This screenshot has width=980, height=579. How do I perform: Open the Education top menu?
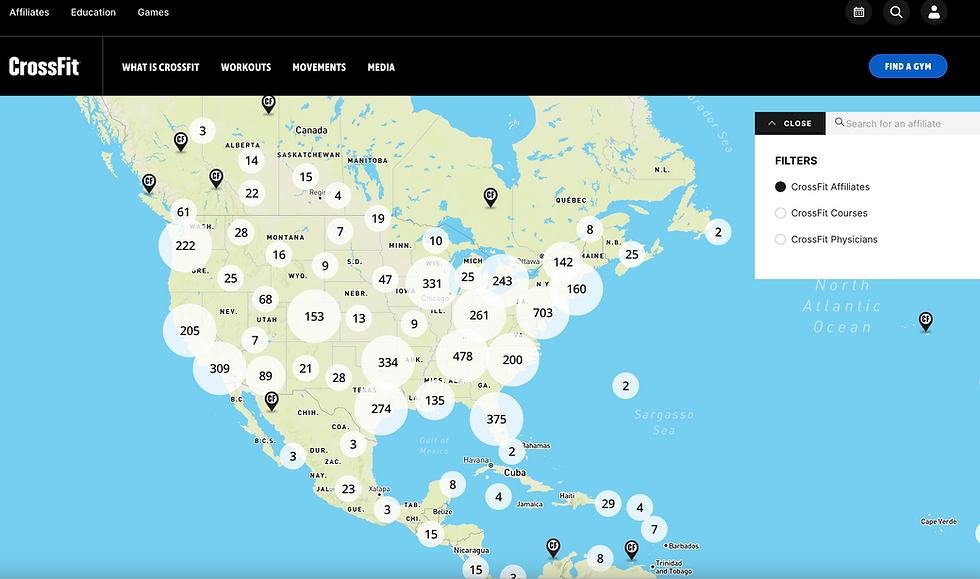click(x=93, y=12)
